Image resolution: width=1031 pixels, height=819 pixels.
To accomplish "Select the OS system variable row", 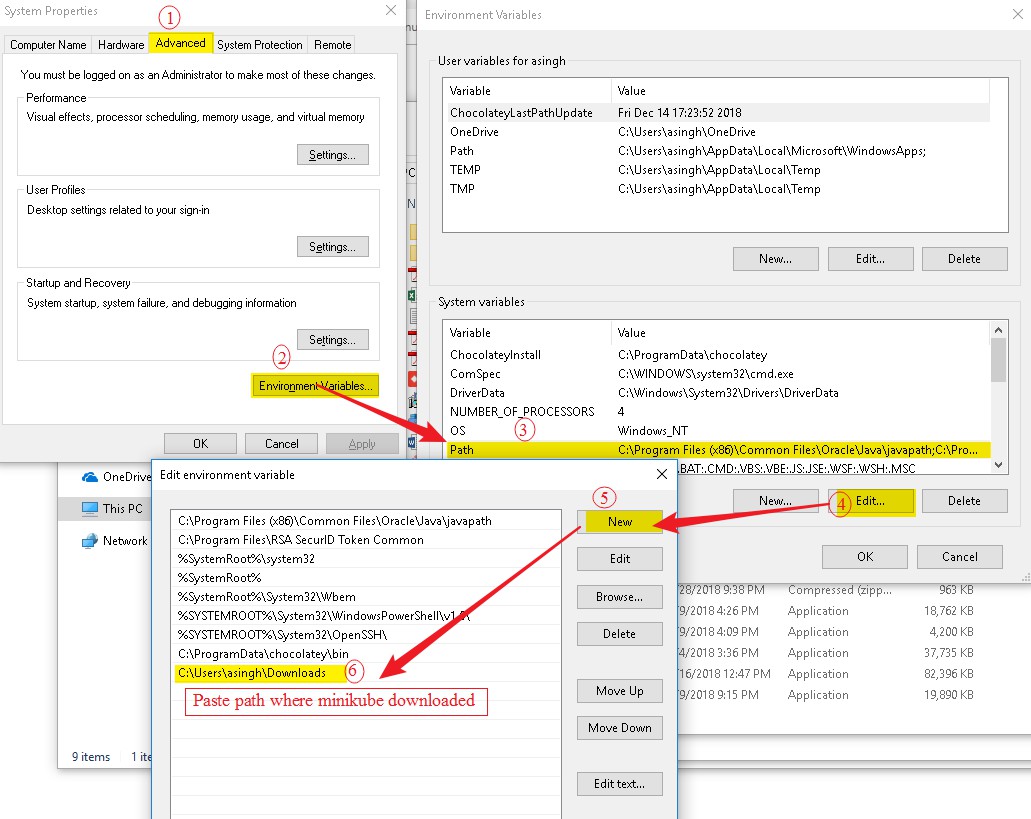I will pos(719,431).
